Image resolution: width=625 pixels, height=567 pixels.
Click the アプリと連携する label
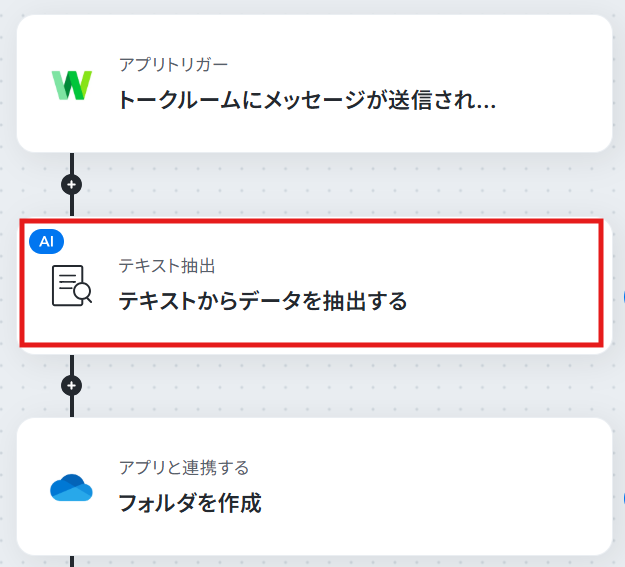click(x=184, y=468)
